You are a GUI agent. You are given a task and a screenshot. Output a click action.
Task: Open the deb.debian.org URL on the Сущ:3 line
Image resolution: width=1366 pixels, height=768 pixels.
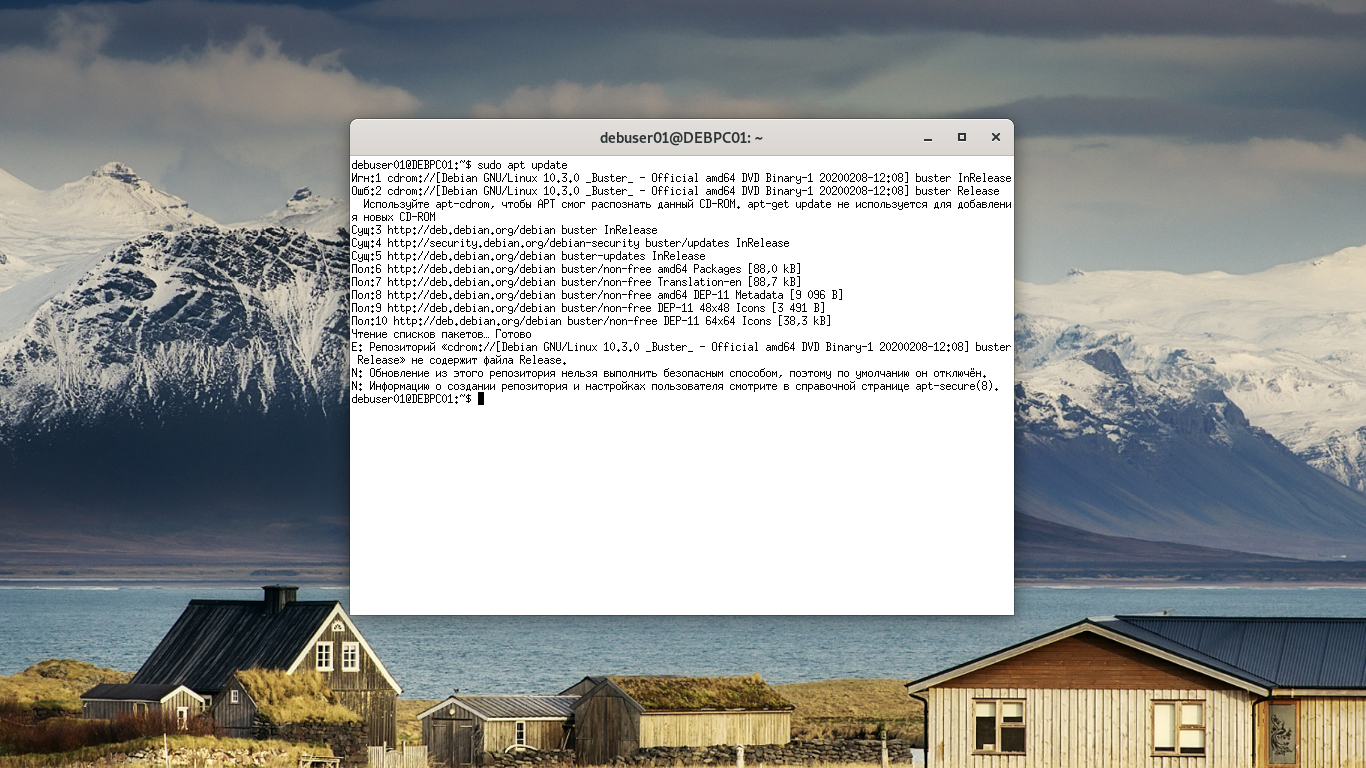[x=470, y=230]
